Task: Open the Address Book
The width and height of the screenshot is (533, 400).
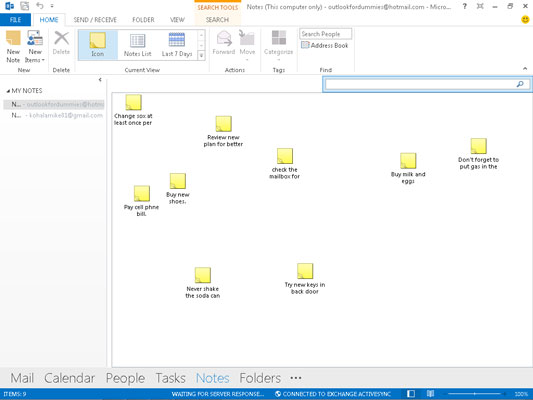Action: pyautogui.click(x=325, y=45)
